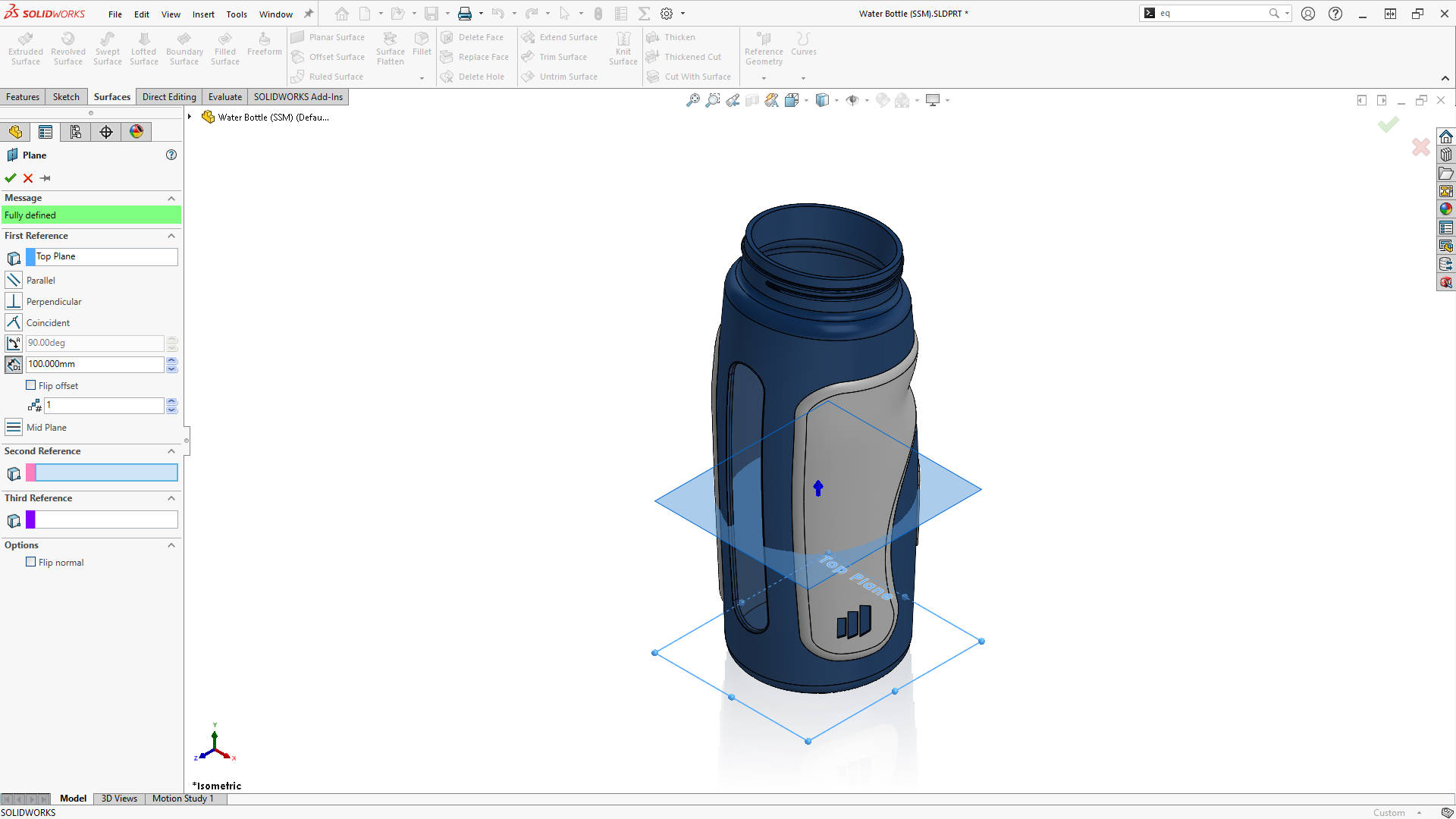Select the Revolved Surface tool
Image resolution: width=1456 pixels, height=819 pixels.
(67, 47)
